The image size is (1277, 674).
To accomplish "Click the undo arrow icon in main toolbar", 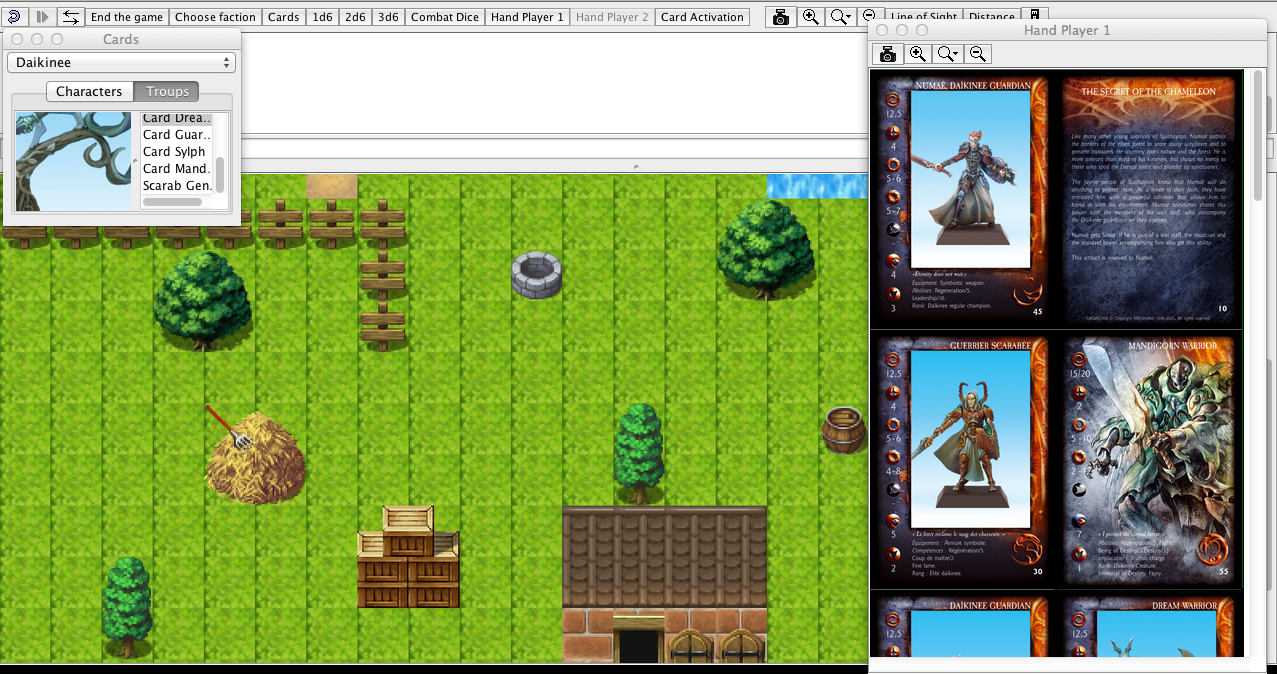I will (x=14, y=17).
